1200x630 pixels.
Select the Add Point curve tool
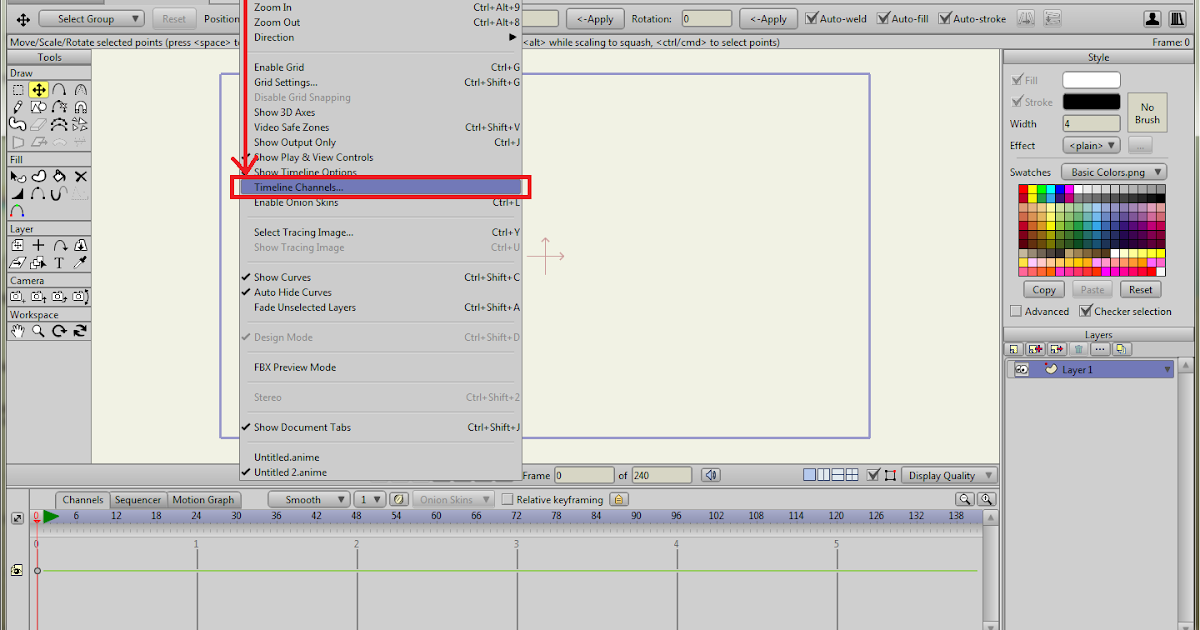(x=60, y=90)
